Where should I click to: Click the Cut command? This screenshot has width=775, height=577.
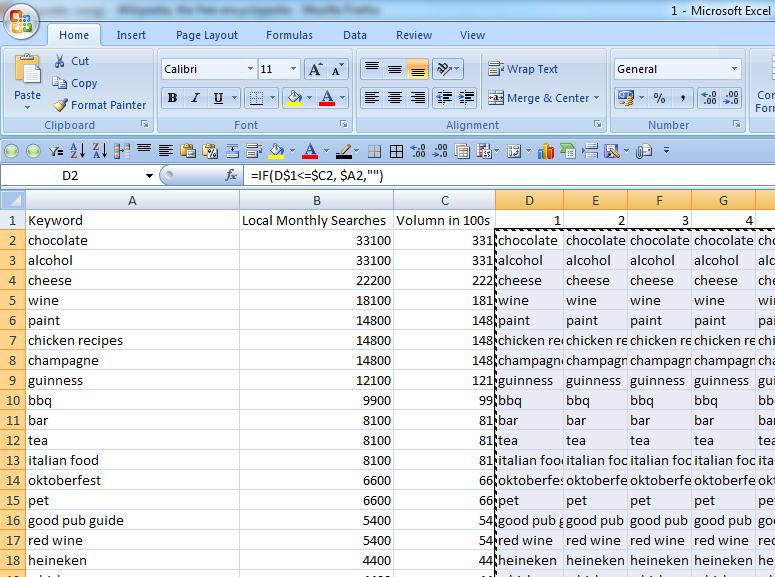pos(71,61)
